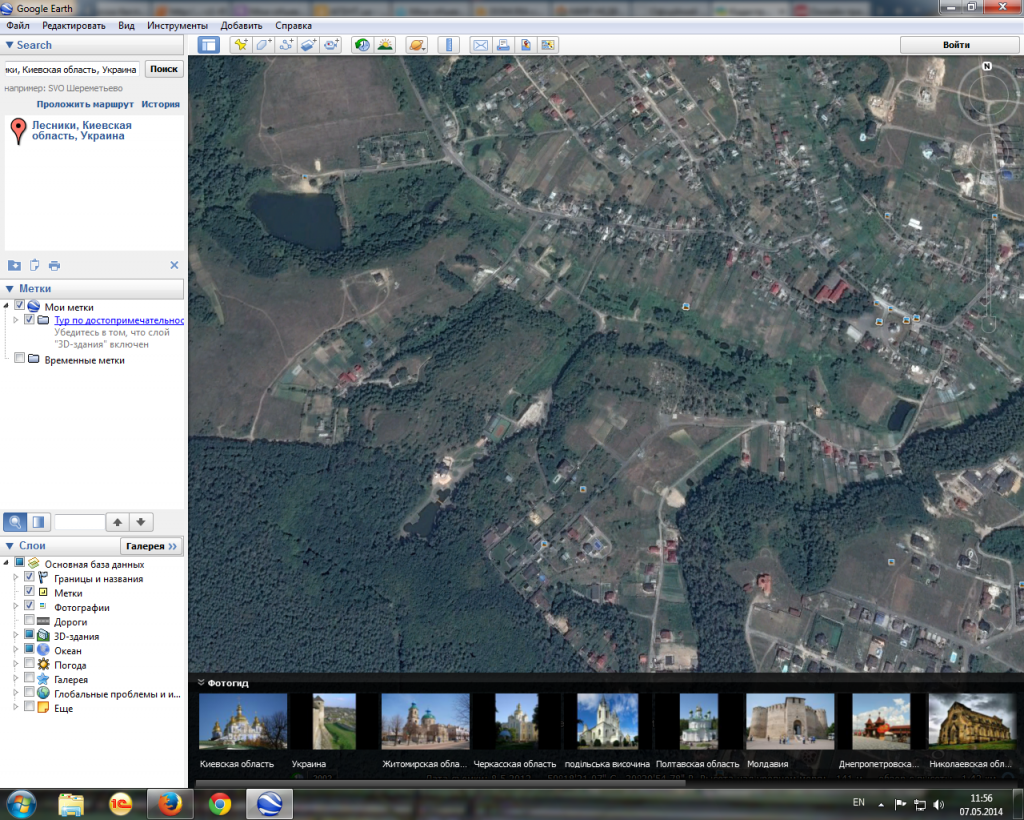The image size is (1024, 820).
Task: Select the Add Path tool
Action: [286, 45]
